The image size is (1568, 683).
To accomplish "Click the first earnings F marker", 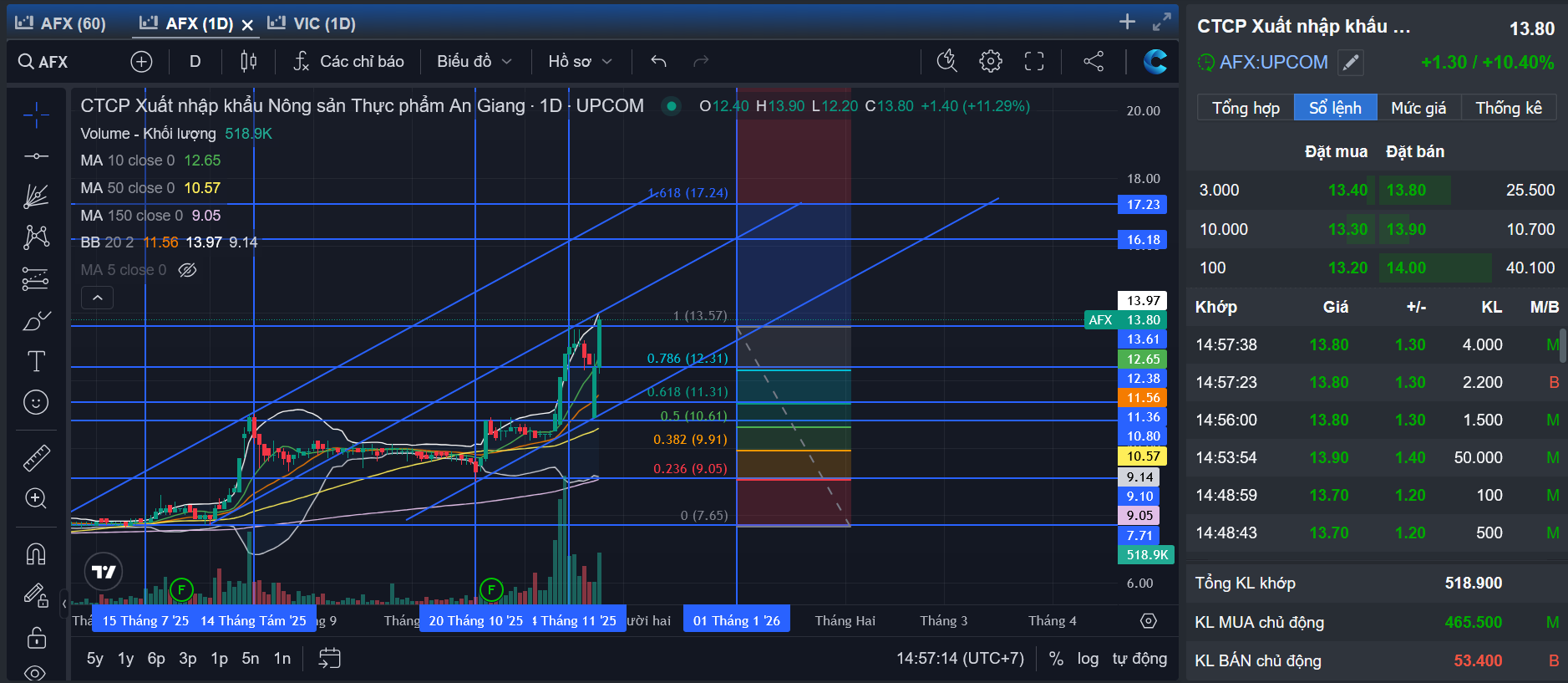I will pos(181,590).
